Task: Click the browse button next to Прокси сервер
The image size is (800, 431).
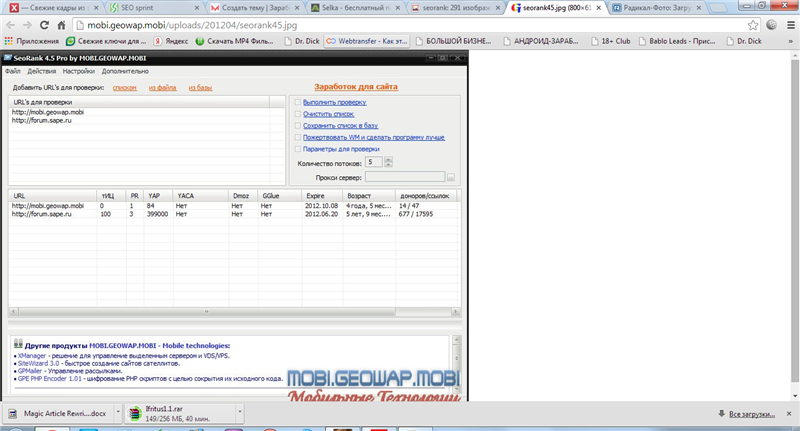Action: (451, 177)
